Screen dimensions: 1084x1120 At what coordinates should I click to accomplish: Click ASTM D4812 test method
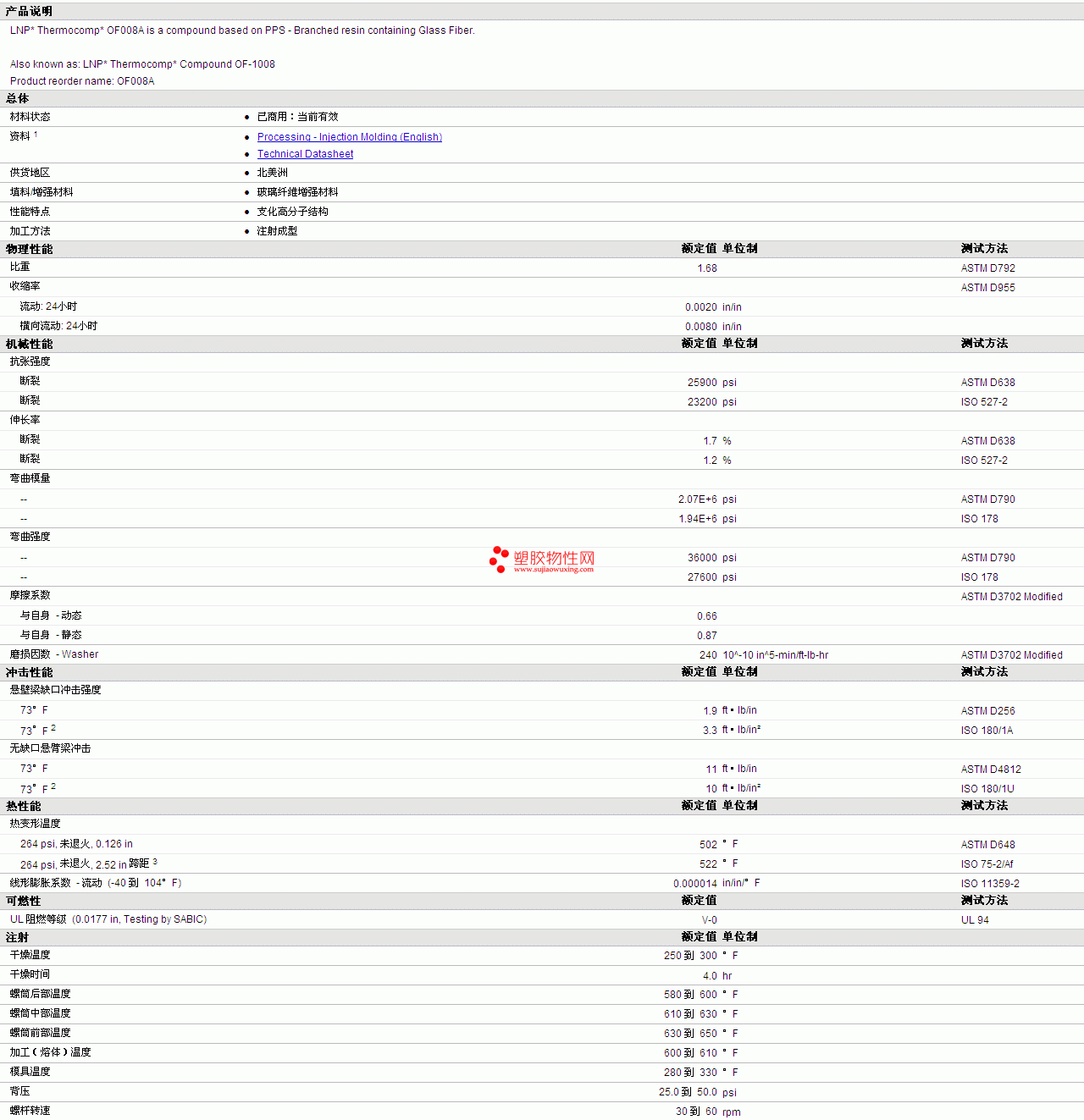click(991, 770)
